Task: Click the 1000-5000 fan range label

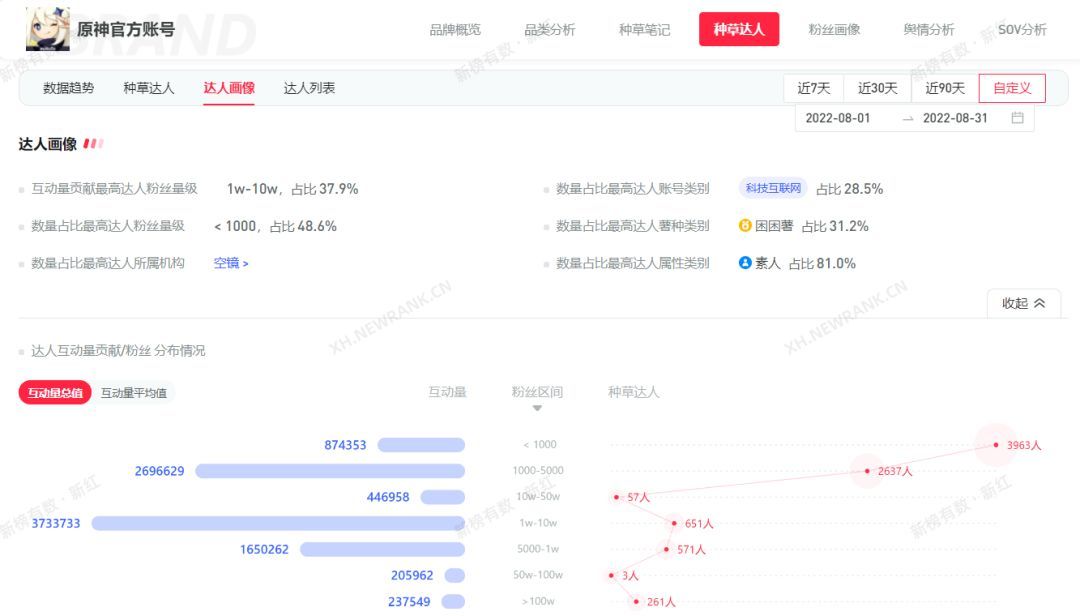Action: coord(538,471)
